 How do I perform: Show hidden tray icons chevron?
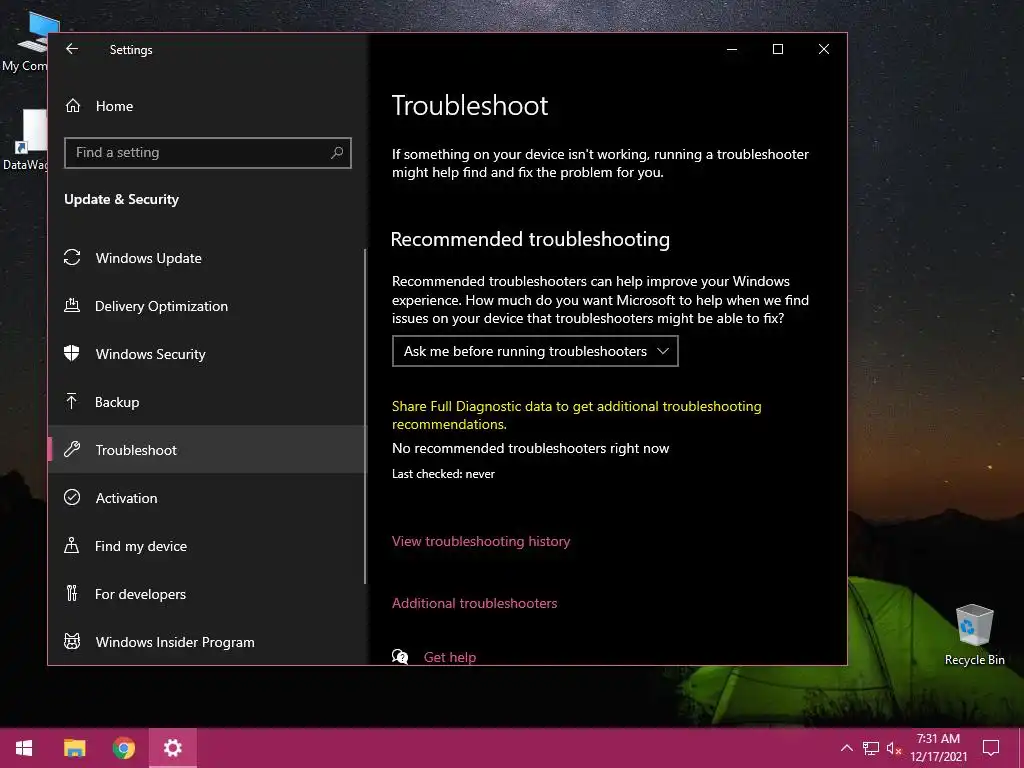(x=846, y=748)
